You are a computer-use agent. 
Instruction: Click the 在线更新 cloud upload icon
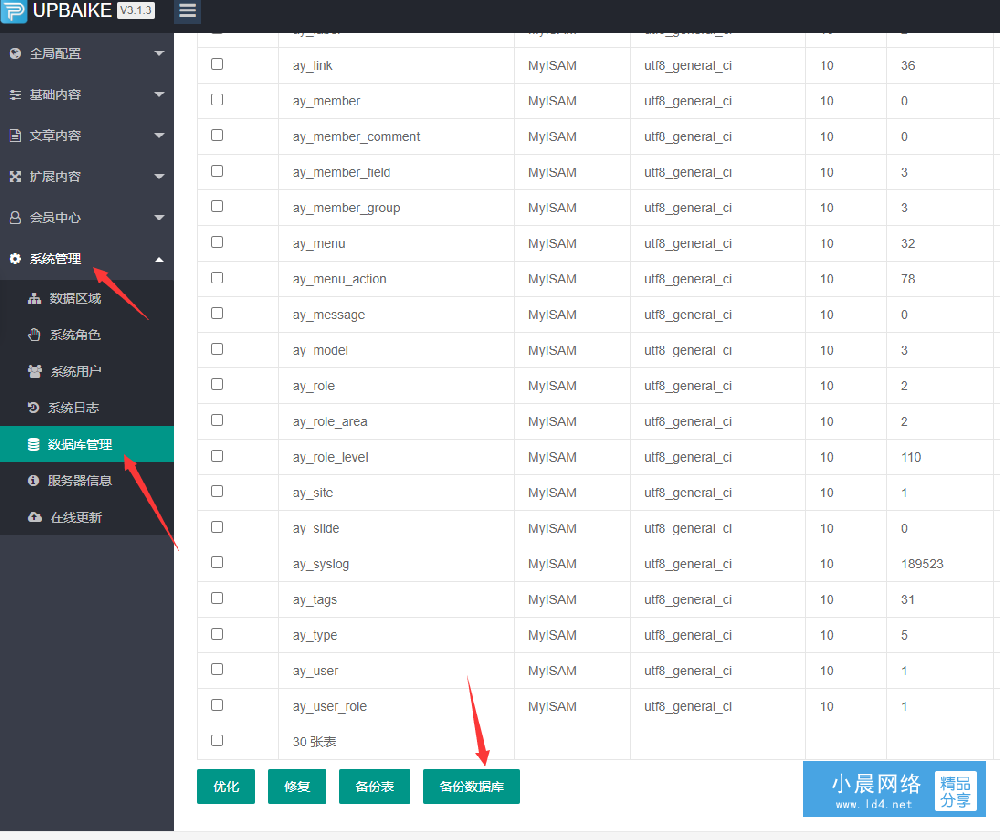[x=35, y=517]
